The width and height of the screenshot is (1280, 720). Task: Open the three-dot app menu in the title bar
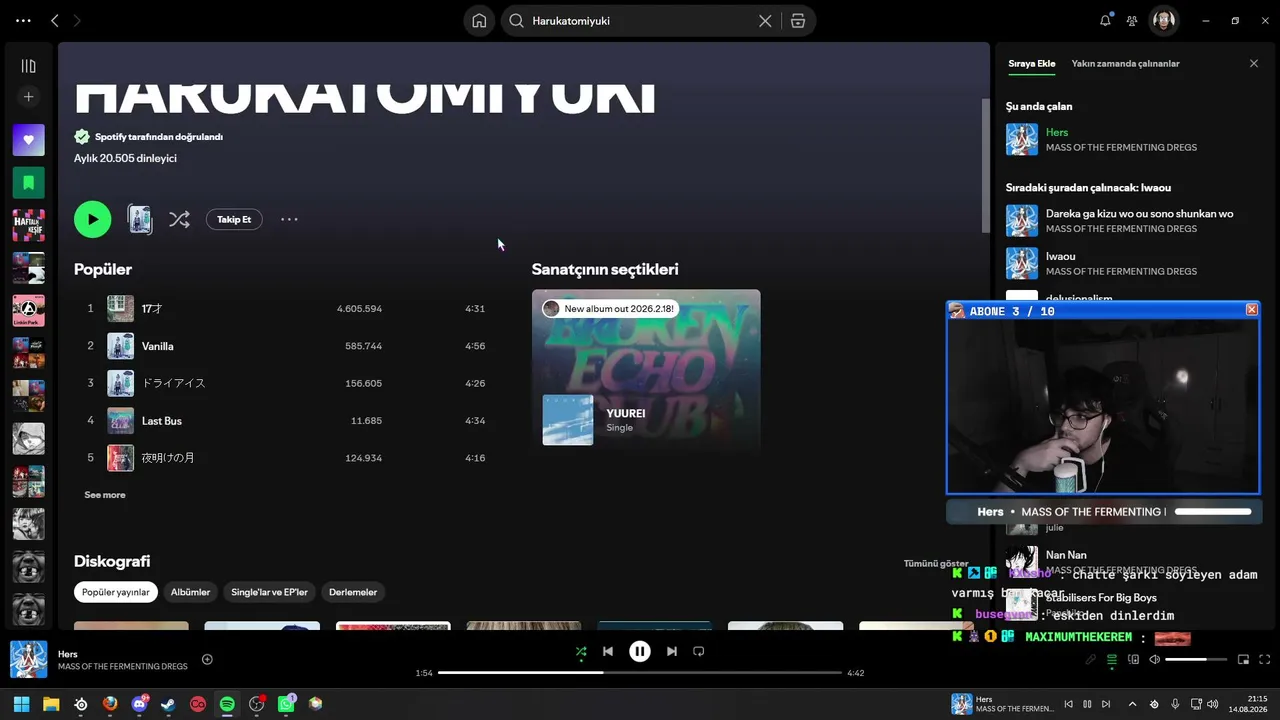tap(23, 21)
